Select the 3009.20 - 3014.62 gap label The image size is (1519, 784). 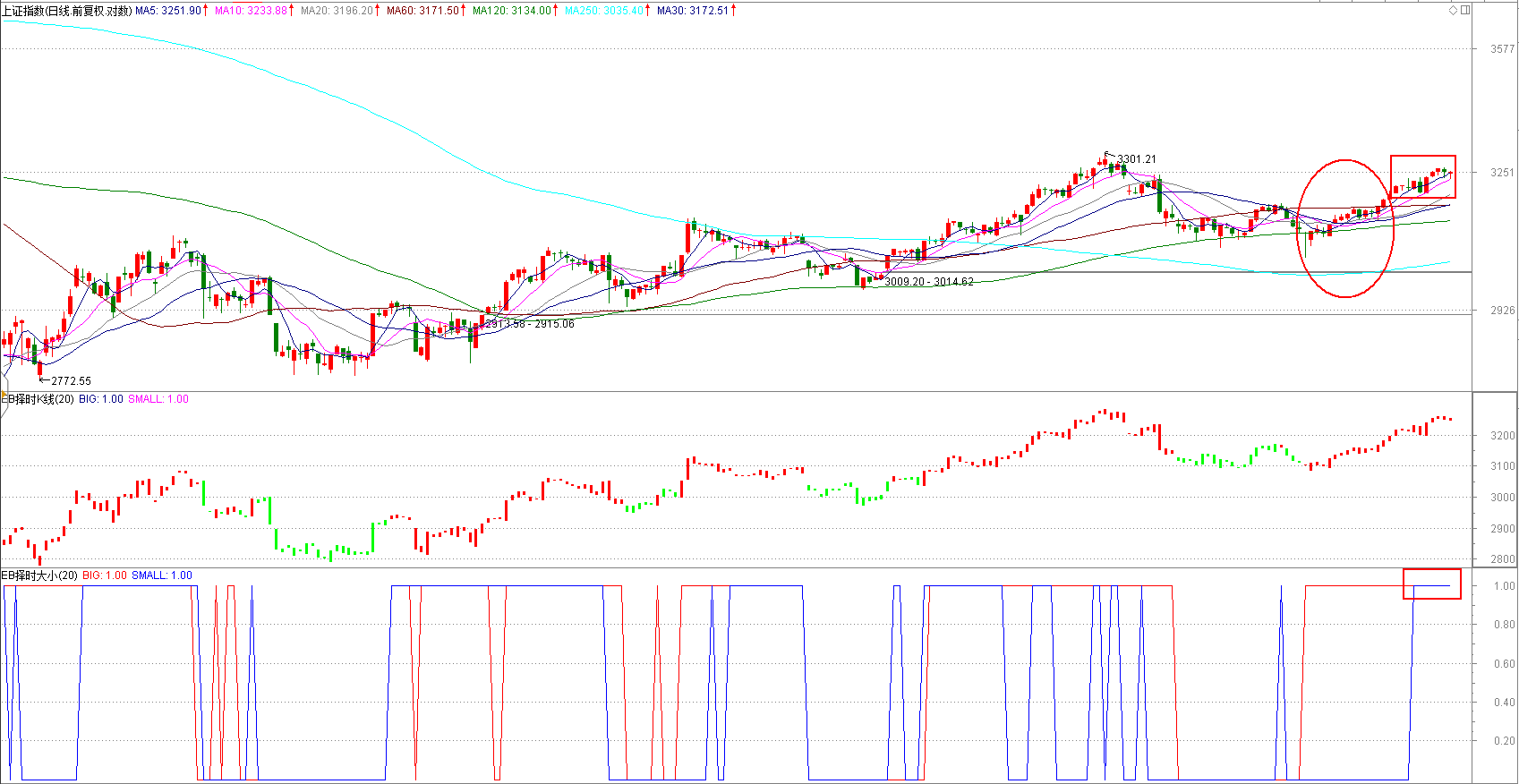929,282
